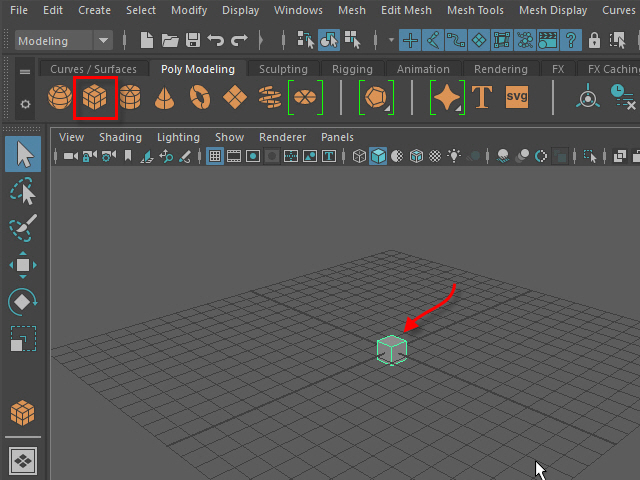Select the Lasso selection tool
This screenshot has width=640, height=480.
tap(23, 191)
